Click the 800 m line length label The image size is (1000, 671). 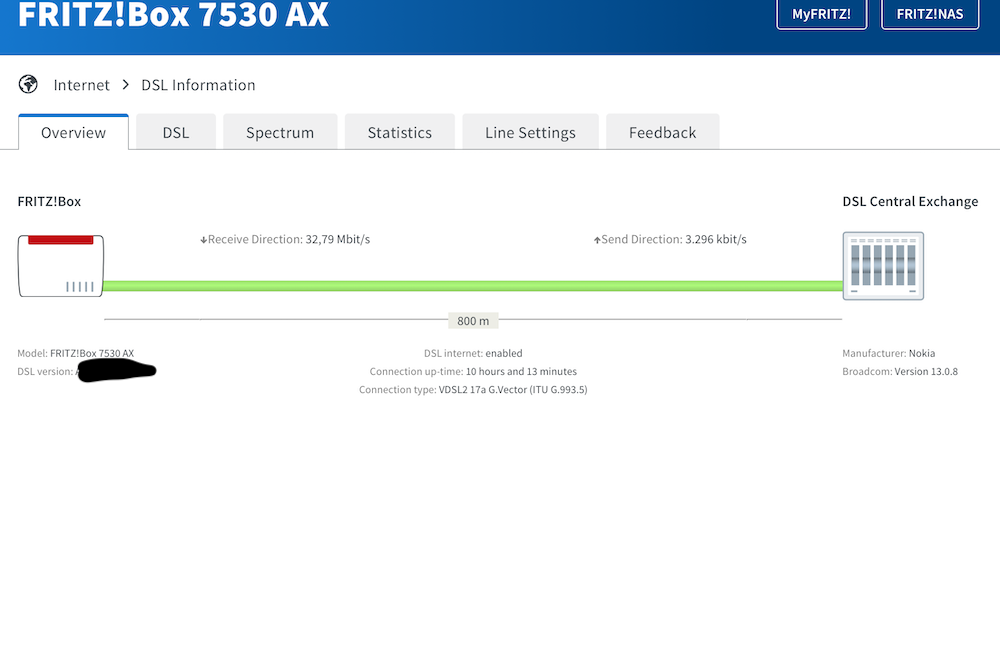coord(473,321)
